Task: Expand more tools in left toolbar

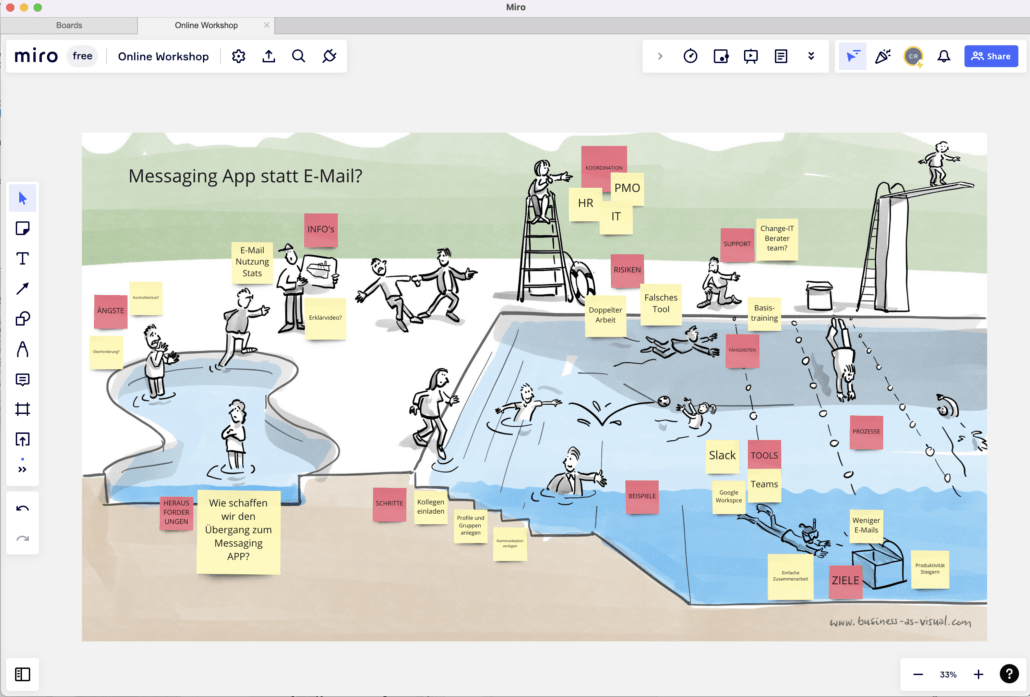Action: tap(23, 468)
